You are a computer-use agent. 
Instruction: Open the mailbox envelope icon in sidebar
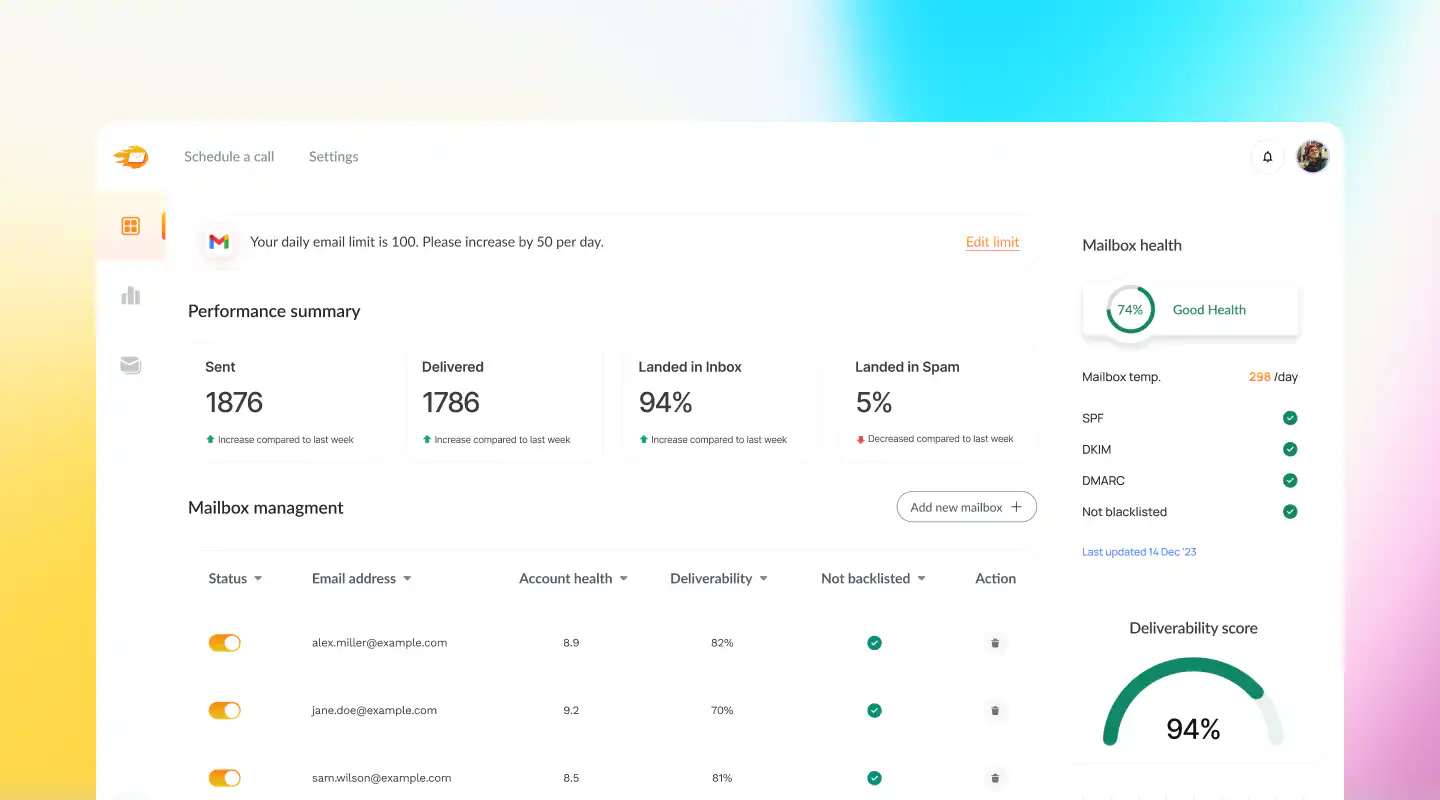tap(130, 365)
